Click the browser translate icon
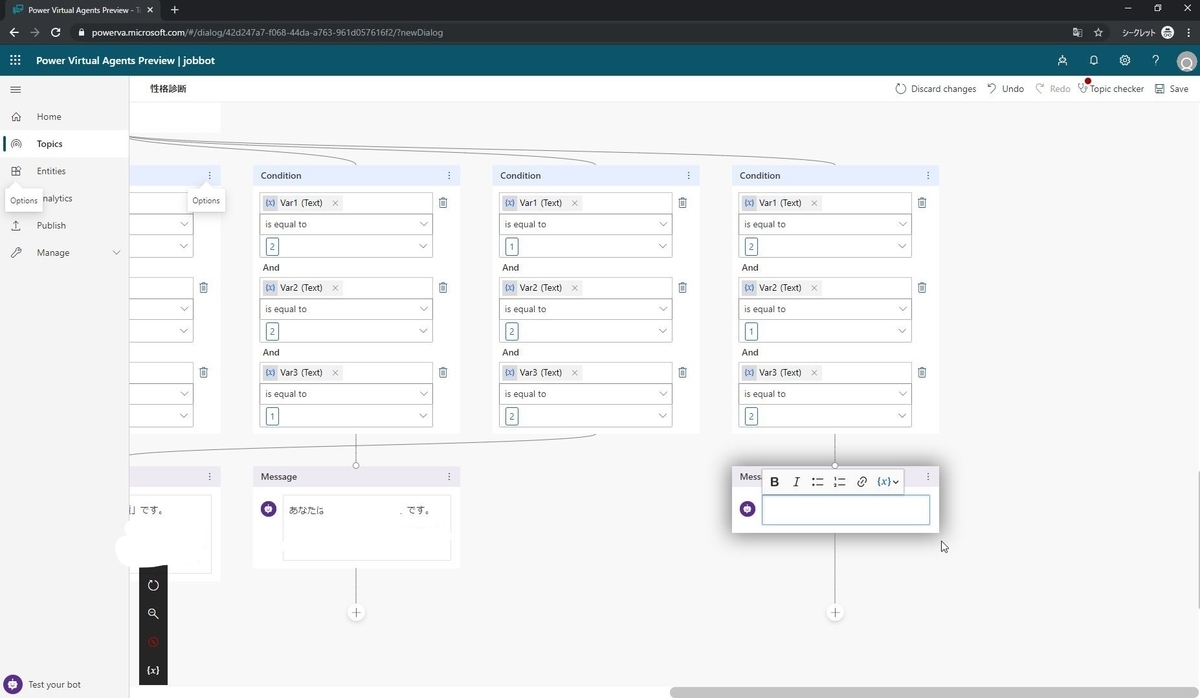Image resolution: width=1200 pixels, height=698 pixels. [1076, 32]
